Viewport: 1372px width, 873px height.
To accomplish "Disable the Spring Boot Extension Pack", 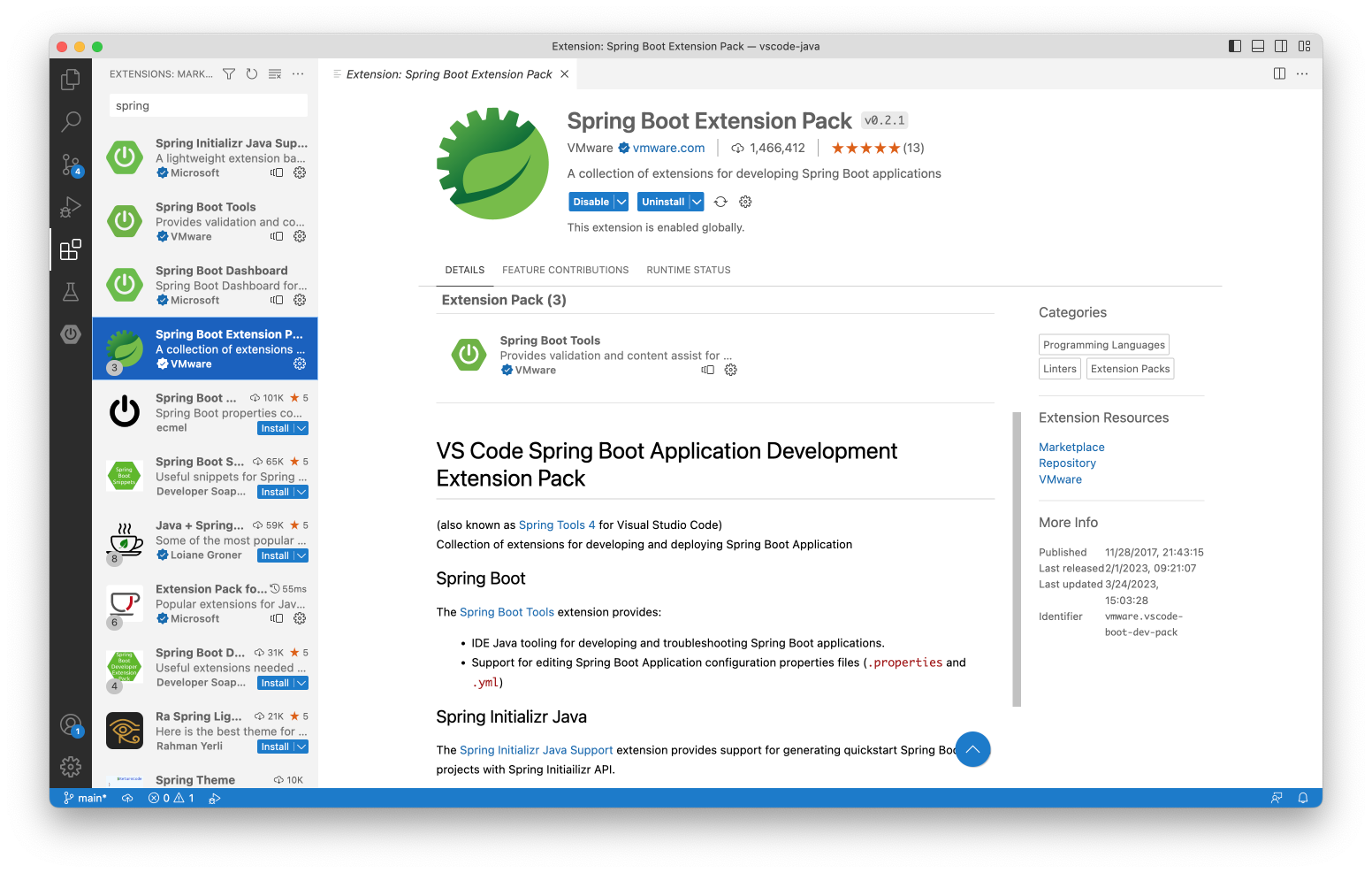I will pos(590,202).
